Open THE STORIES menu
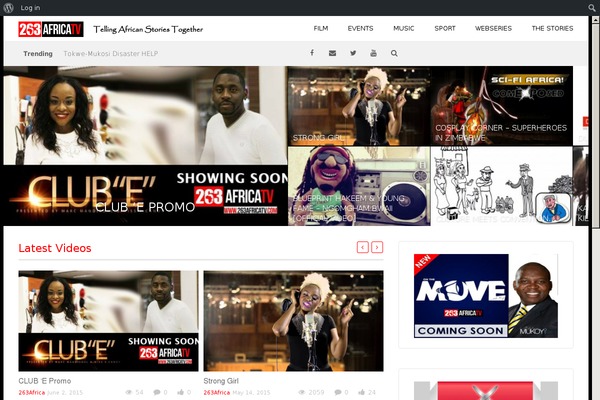 [x=552, y=28]
